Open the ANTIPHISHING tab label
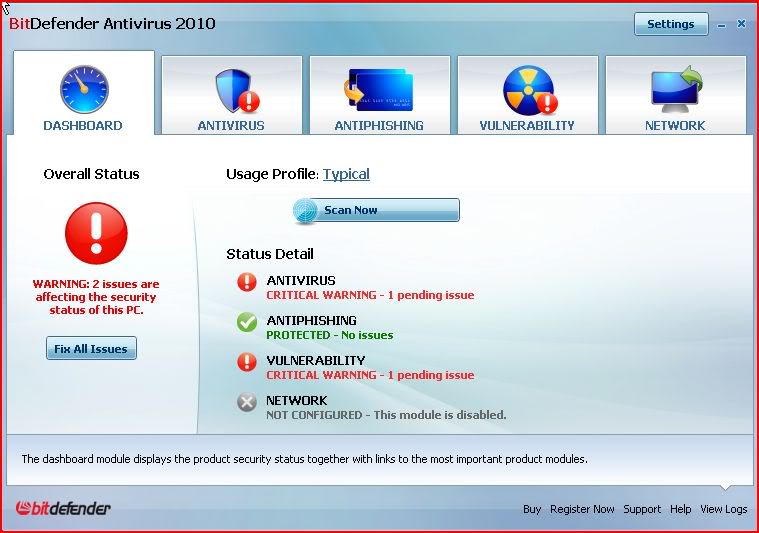Image resolution: width=759 pixels, height=533 pixels. 379,126
